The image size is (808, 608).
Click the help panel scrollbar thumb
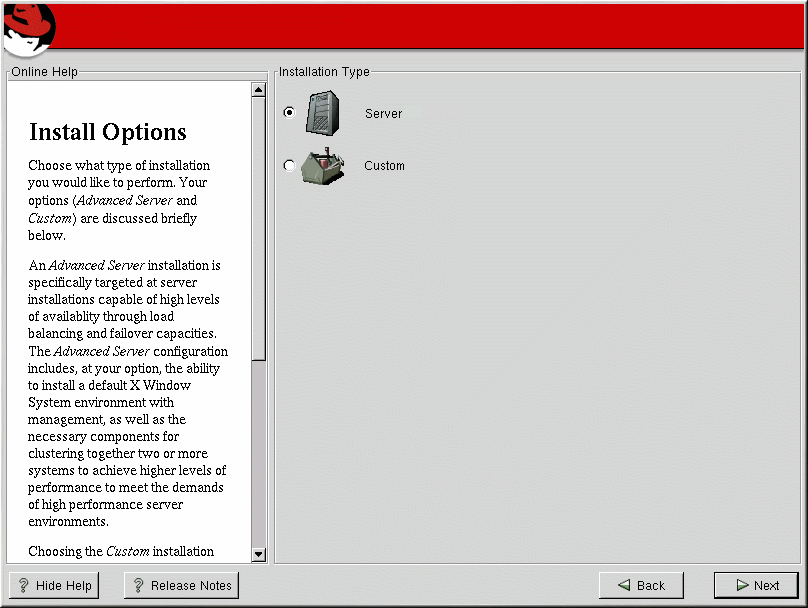259,229
